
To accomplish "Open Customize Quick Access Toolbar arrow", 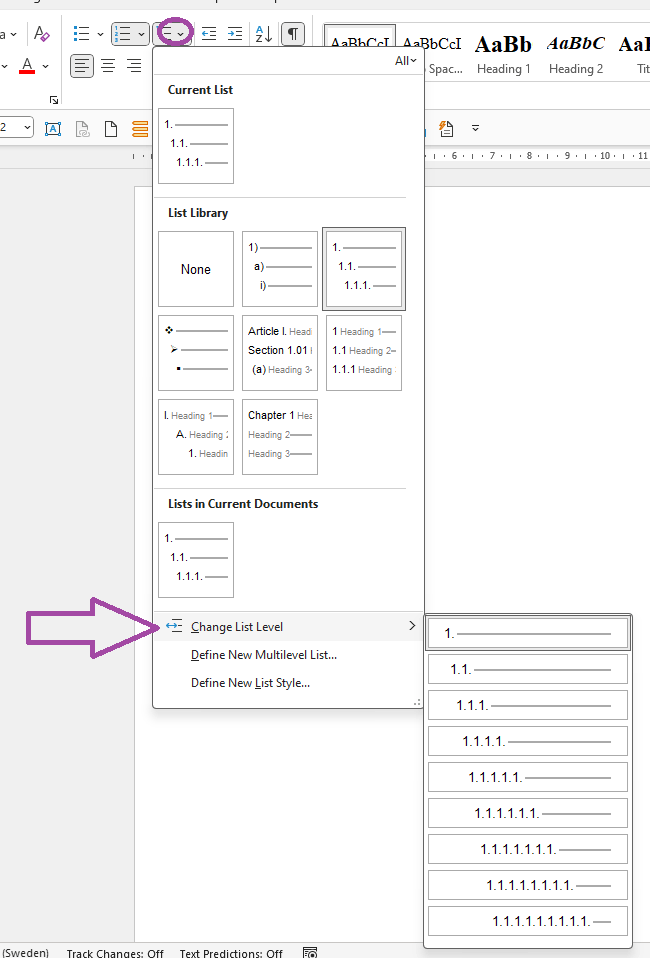I will 475,128.
